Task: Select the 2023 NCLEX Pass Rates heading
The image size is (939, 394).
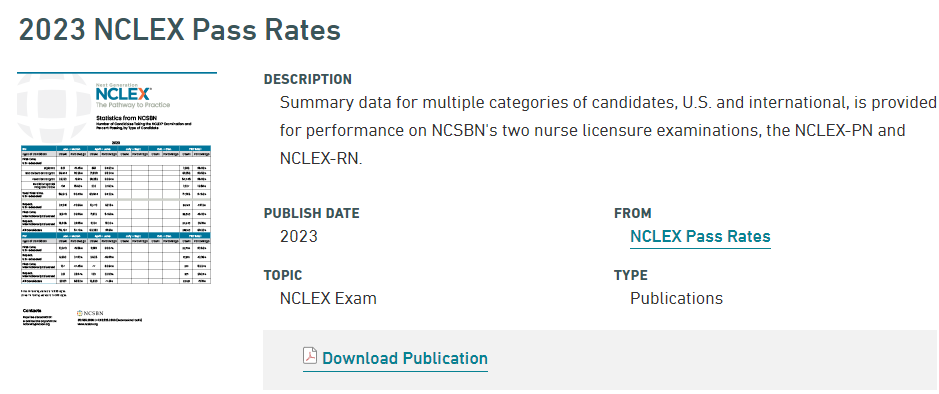Action: click(x=180, y=30)
